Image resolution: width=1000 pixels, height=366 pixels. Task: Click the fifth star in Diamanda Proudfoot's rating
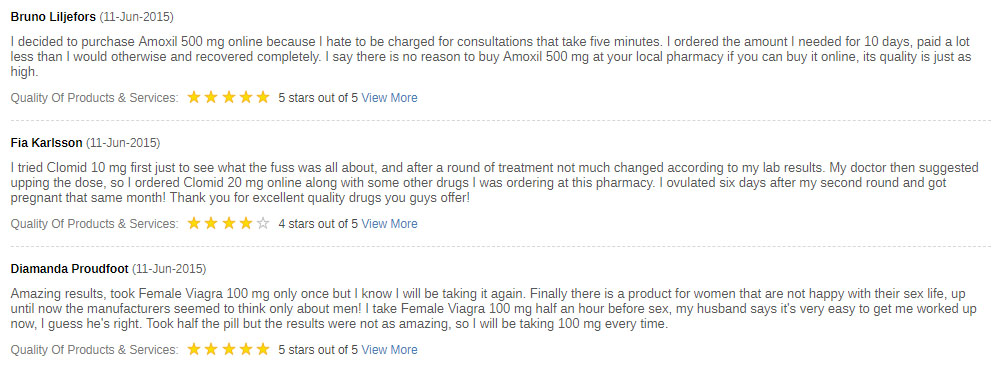[x=263, y=349]
